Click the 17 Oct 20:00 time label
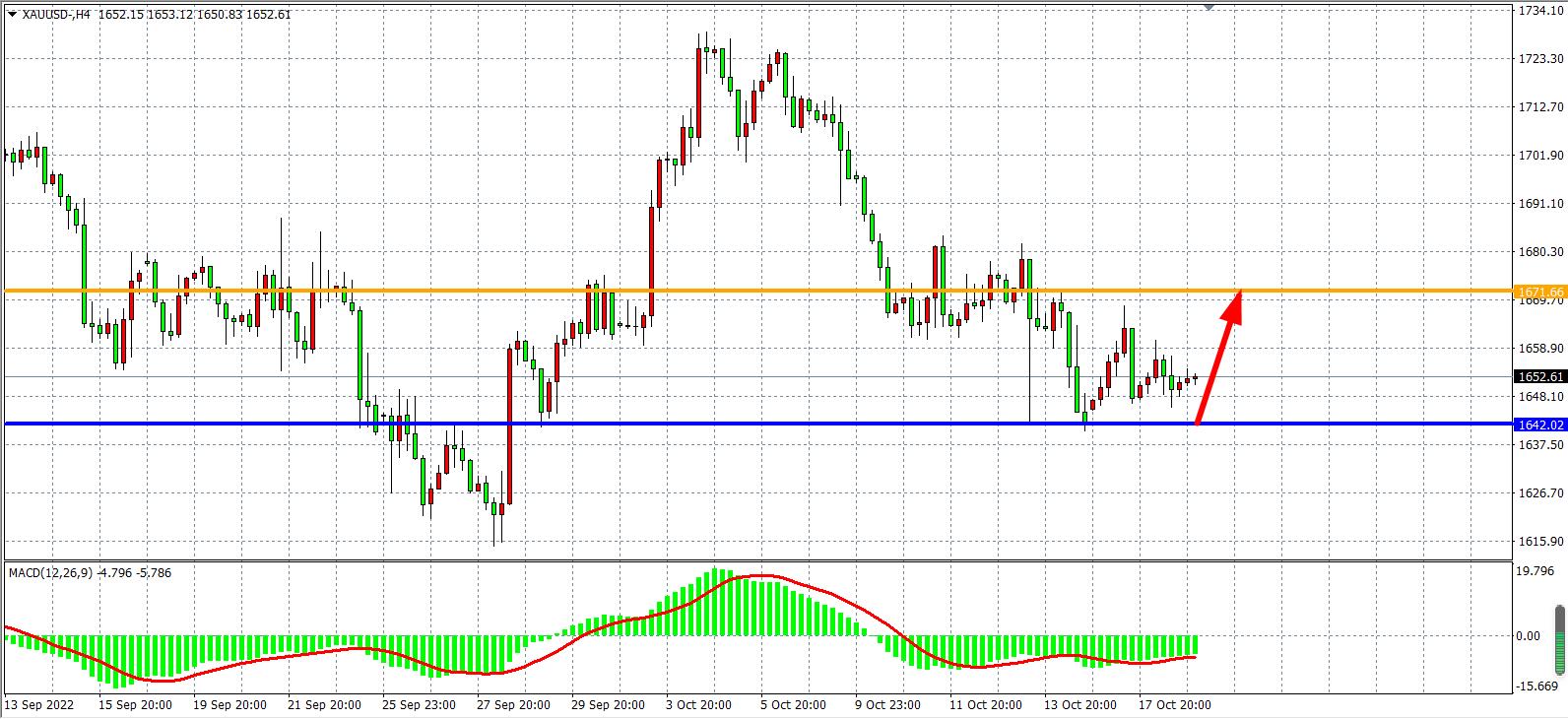Screen dimensions: 1568x719 tap(1172, 705)
